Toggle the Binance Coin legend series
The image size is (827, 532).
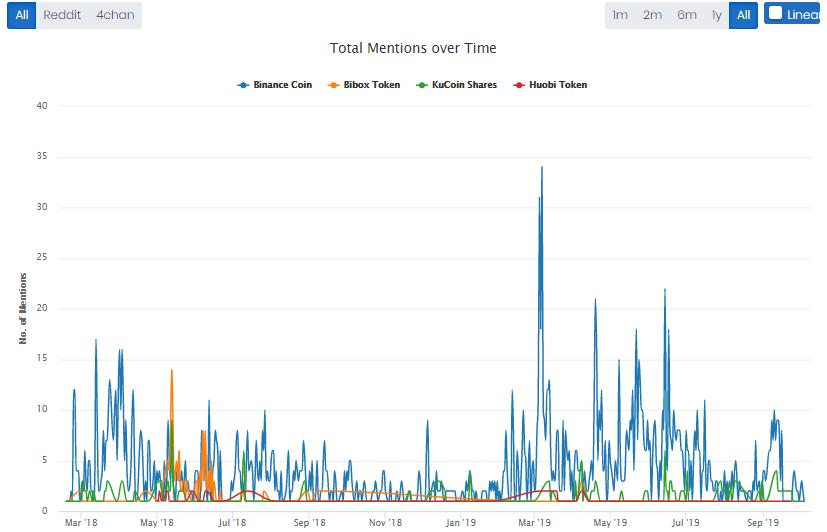tap(275, 85)
